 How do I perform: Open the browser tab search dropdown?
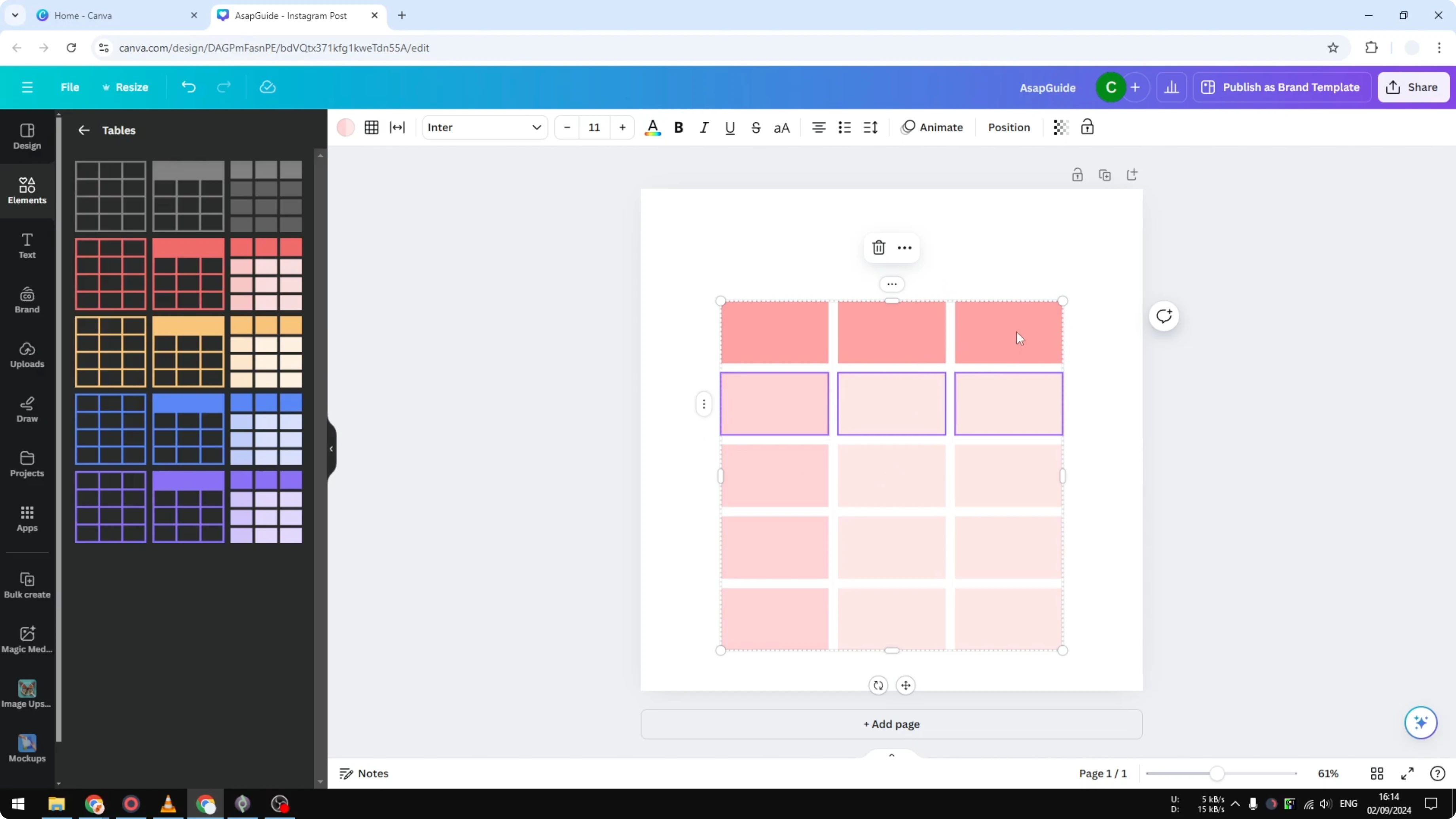pos(15,15)
